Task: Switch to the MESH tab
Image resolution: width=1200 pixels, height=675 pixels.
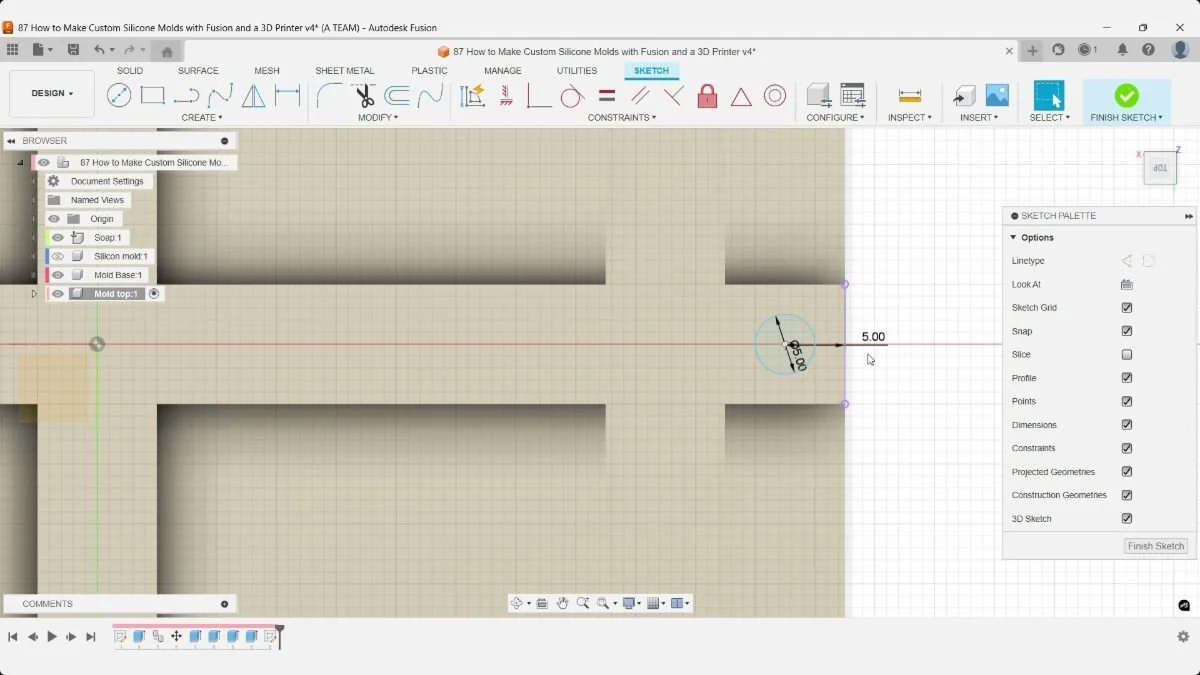Action: [267, 71]
